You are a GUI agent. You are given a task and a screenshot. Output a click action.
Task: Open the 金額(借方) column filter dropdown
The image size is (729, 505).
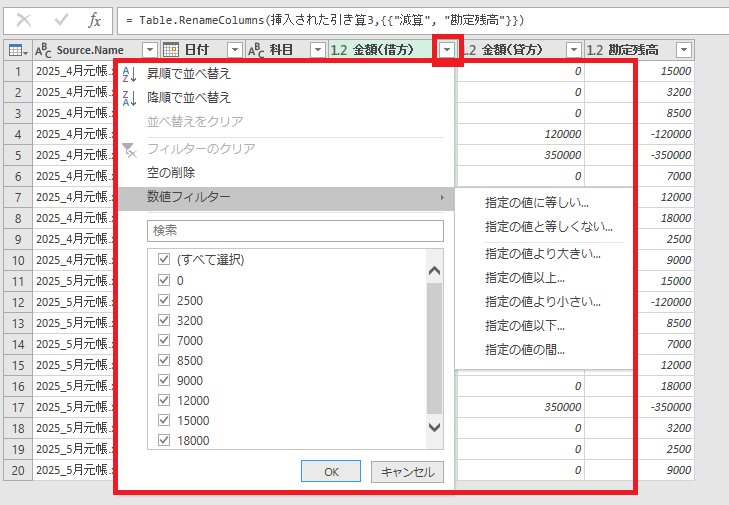point(447,50)
